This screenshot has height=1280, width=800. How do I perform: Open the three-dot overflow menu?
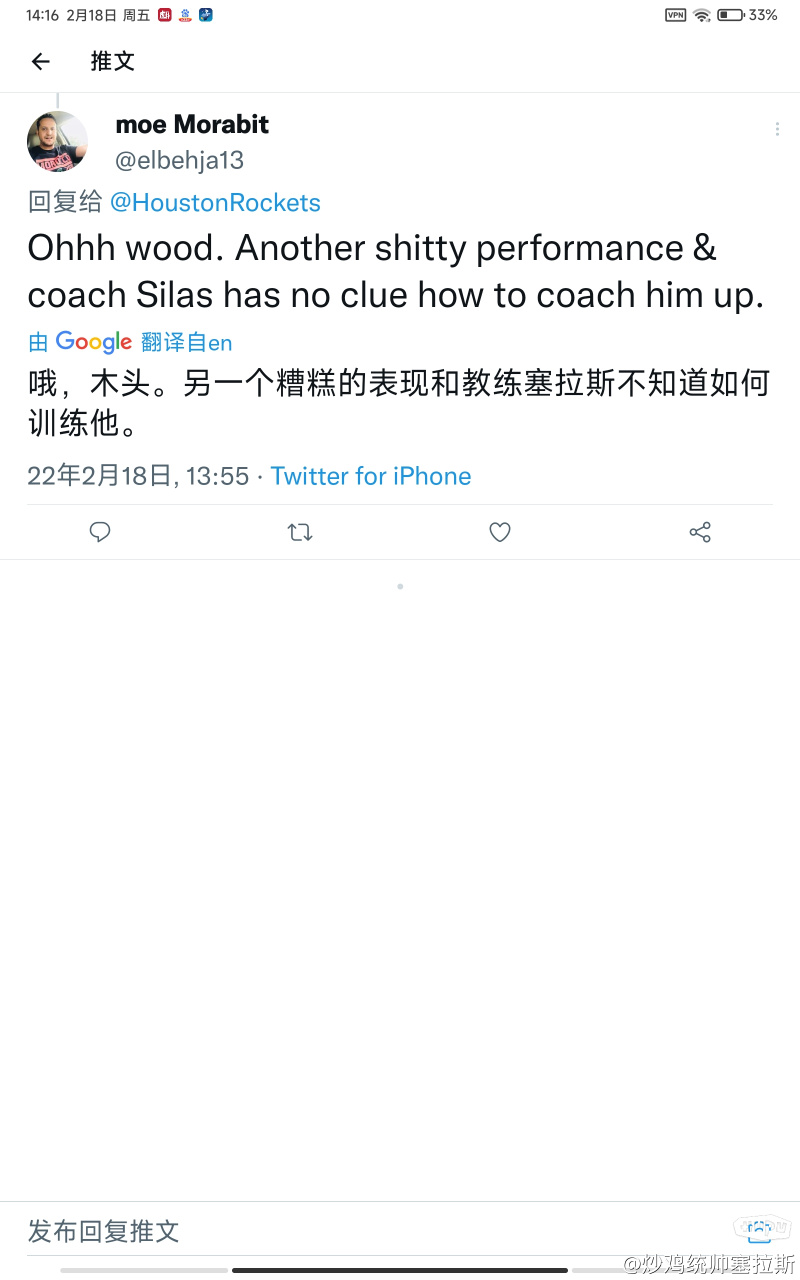[777, 129]
